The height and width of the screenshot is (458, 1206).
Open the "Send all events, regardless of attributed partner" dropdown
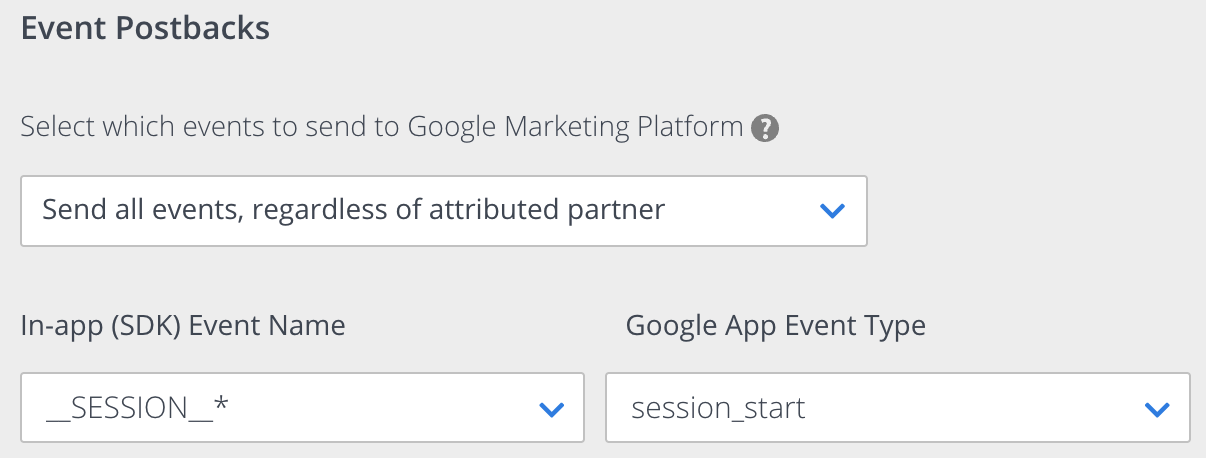[444, 211]
